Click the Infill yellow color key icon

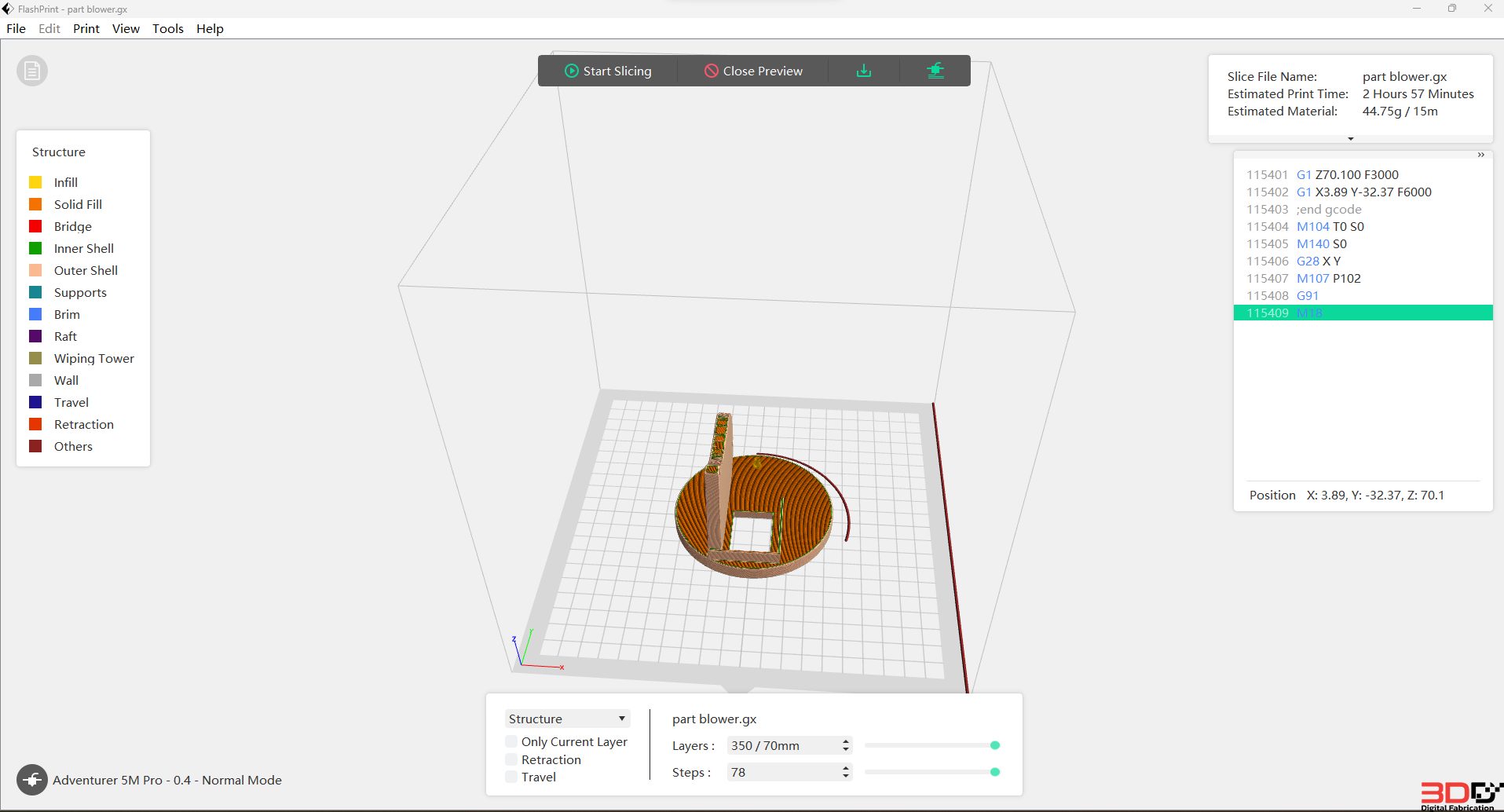(x=35, y=181)
